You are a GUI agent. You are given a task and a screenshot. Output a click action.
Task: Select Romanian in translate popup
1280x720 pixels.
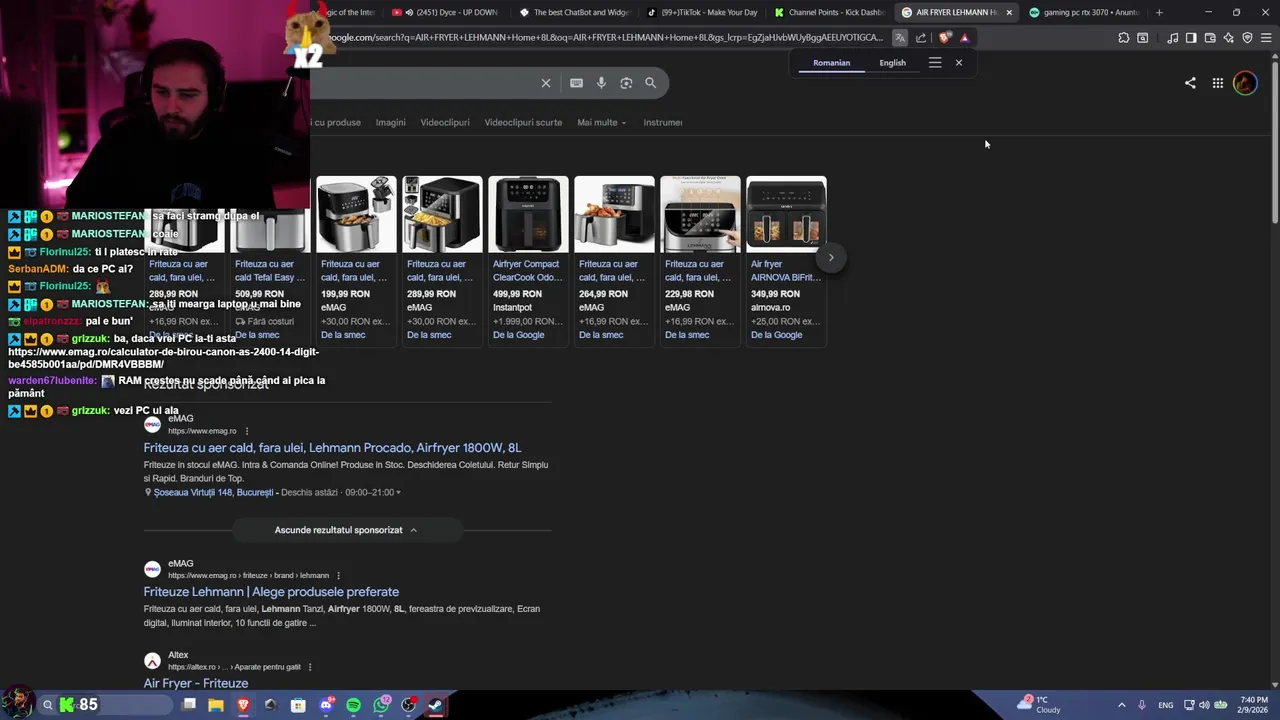click(831, 63)
